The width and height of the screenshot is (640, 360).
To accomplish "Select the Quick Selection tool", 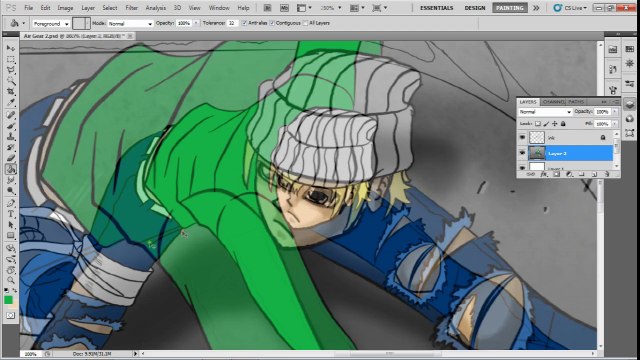I will click(11, 81).
